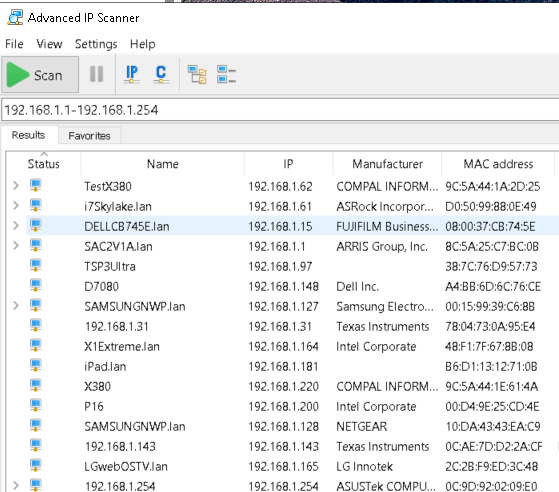Image resolution: width=559 pixels, height=492 pixels.
Task: Click the computer icon for DELLCB745E.lan
Action: [x=36, y=225]
